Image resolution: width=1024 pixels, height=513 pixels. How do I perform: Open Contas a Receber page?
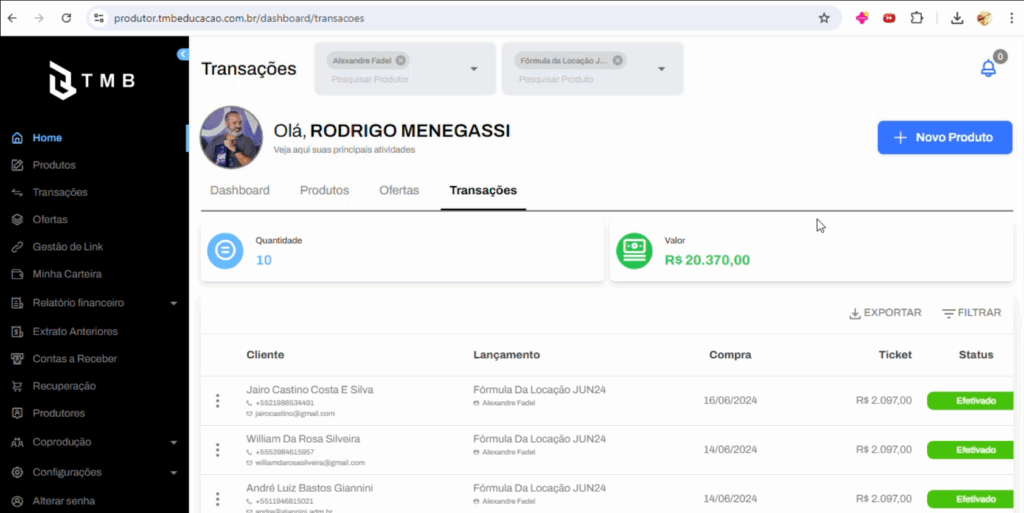pos(74,359)
